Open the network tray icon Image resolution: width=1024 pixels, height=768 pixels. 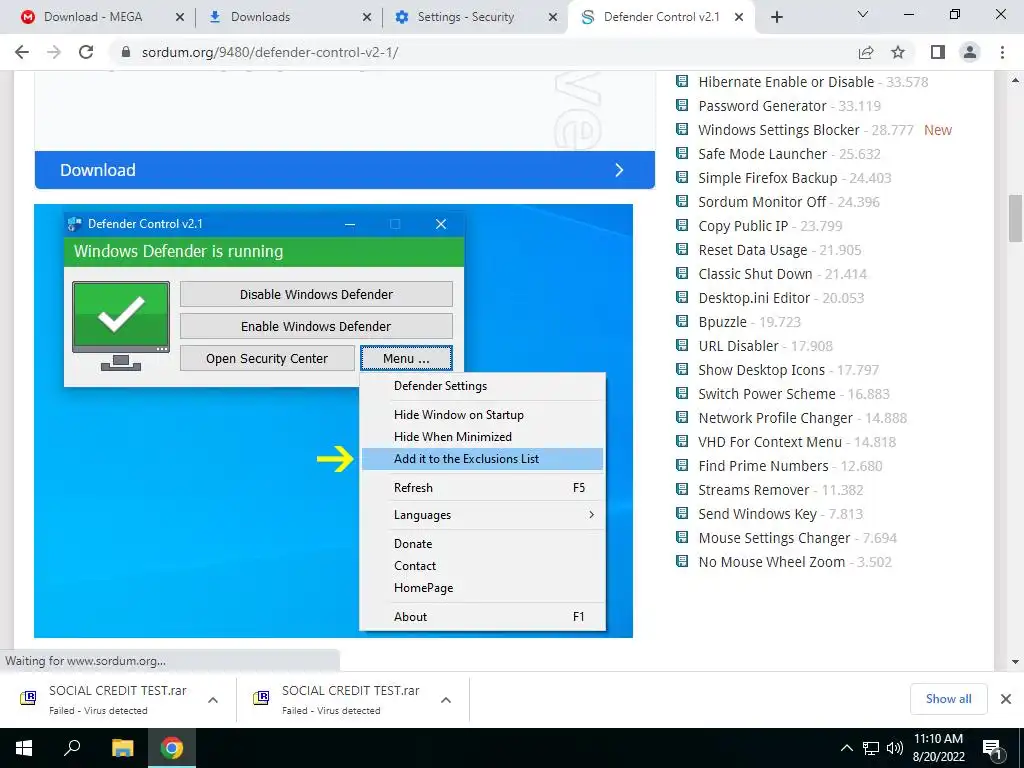[871, 748]
